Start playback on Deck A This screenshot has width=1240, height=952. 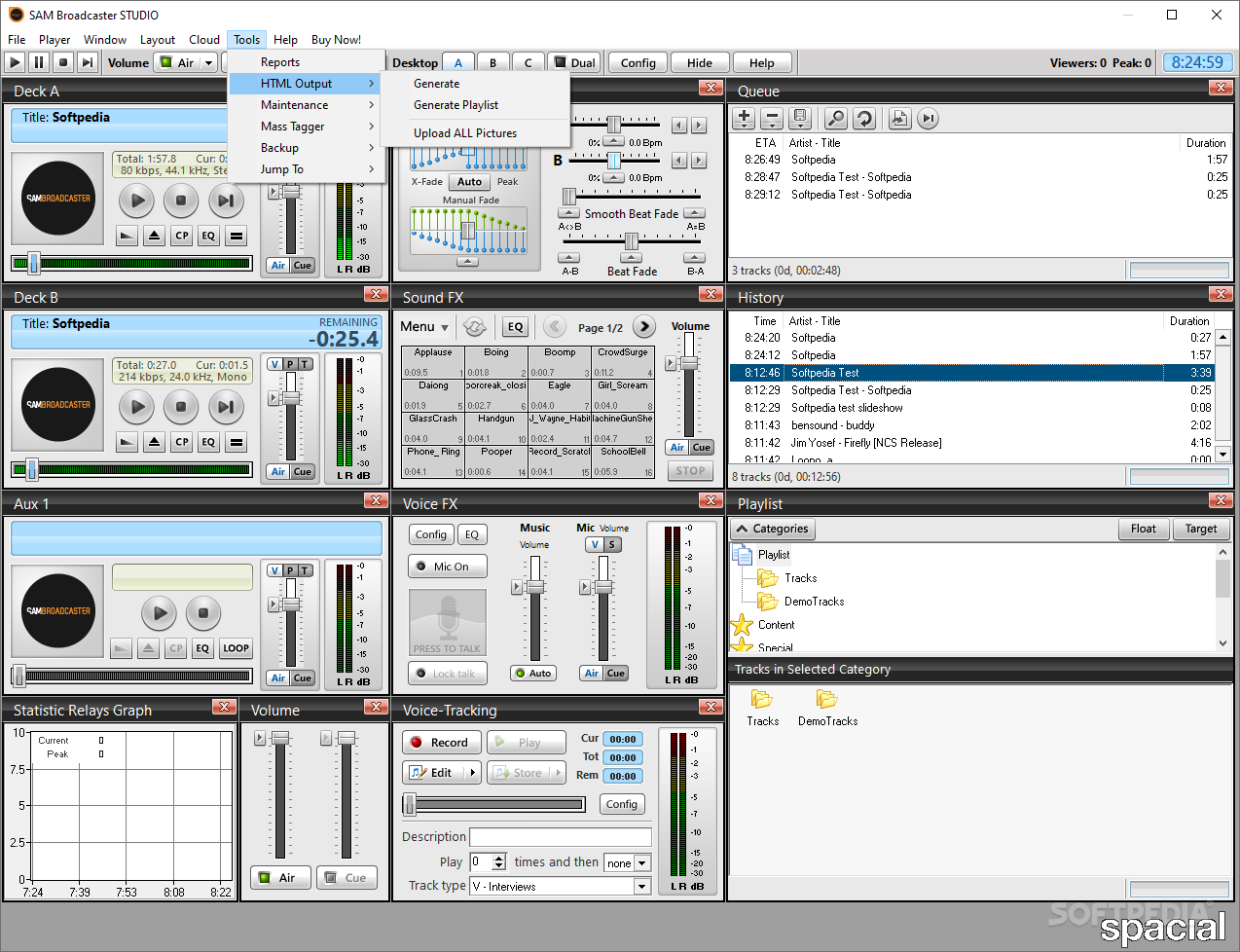tap(137, 201)
